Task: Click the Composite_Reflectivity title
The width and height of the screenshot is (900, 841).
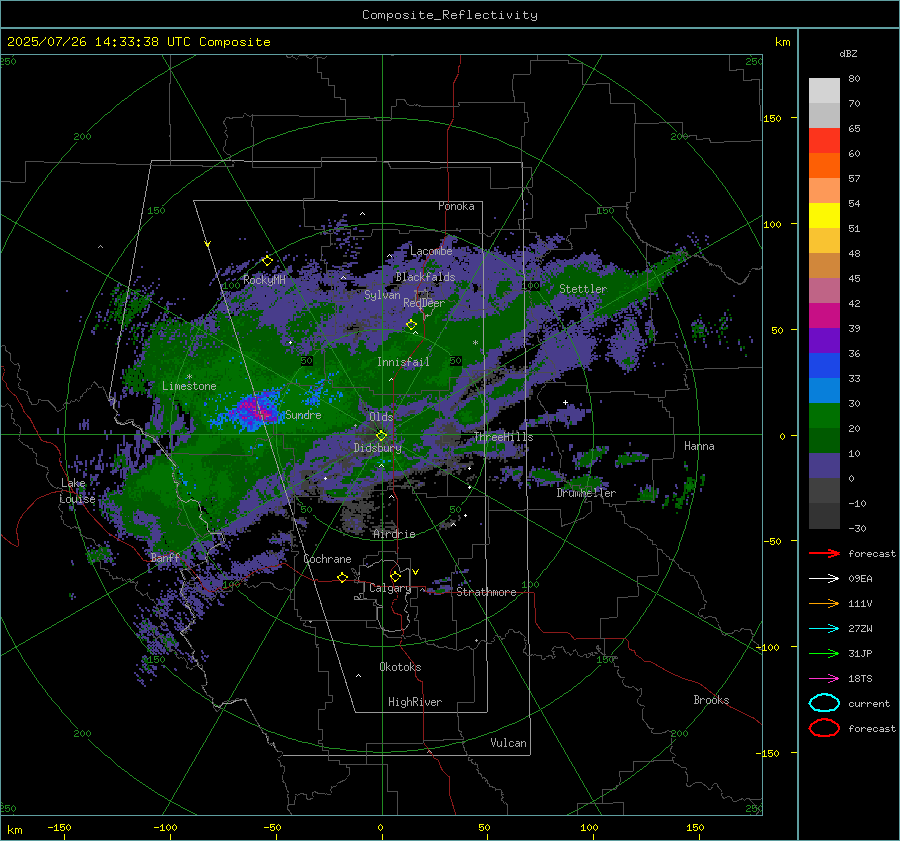Action: pyautogui.click(x=450, y=15)
